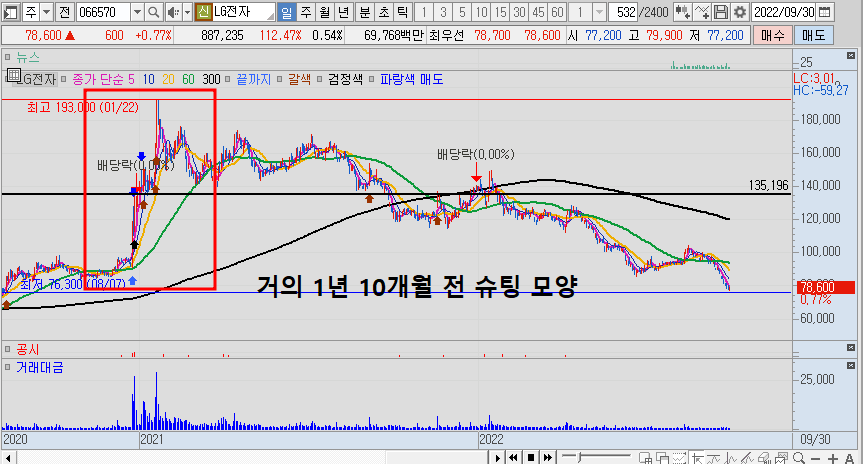Select the 15 interval button
The height and width of the screenshot is (464, 863).
[x=500, y=12]
